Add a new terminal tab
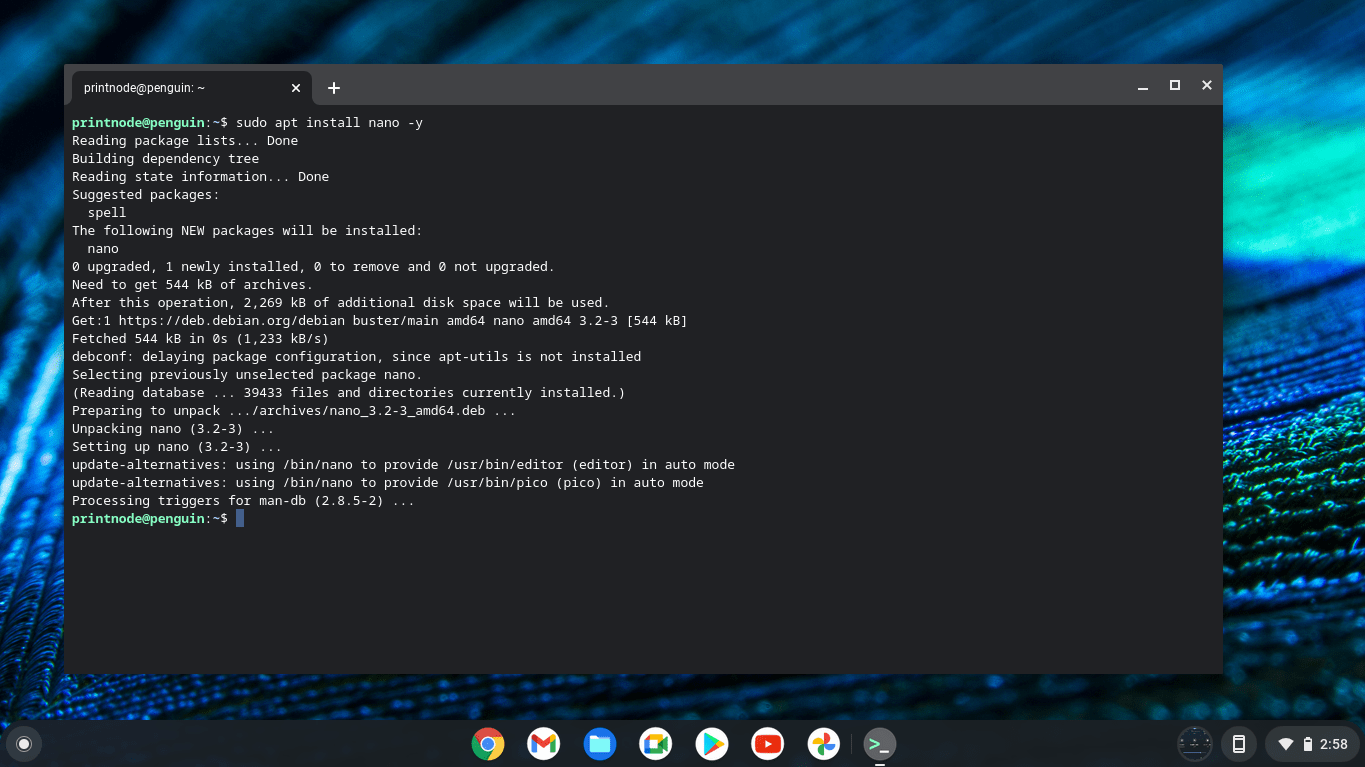1365x767 pixels. [334, 88]
